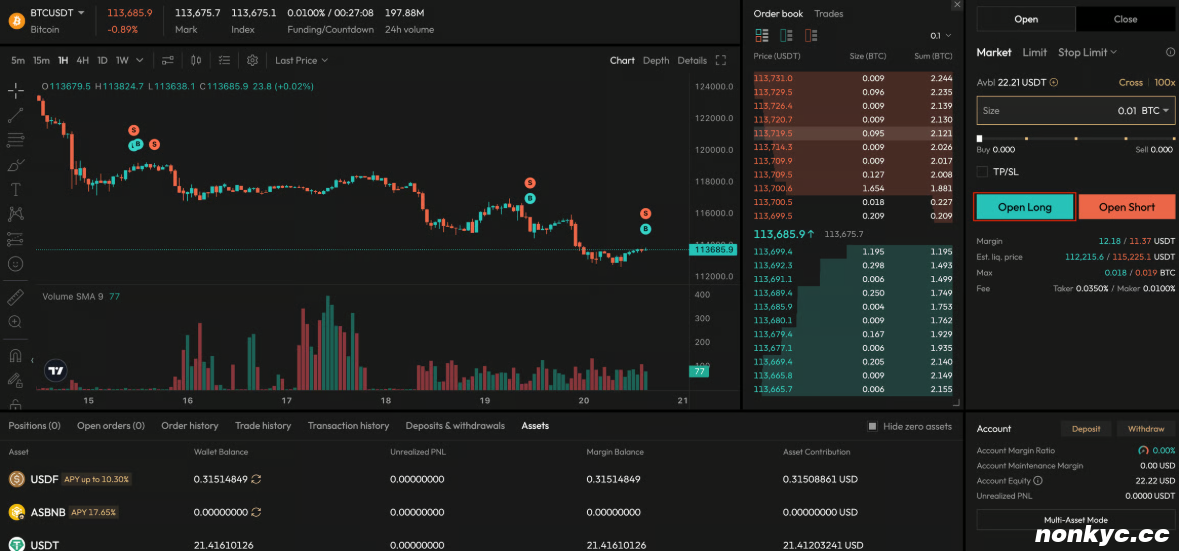Open the Order history tab

189,425
